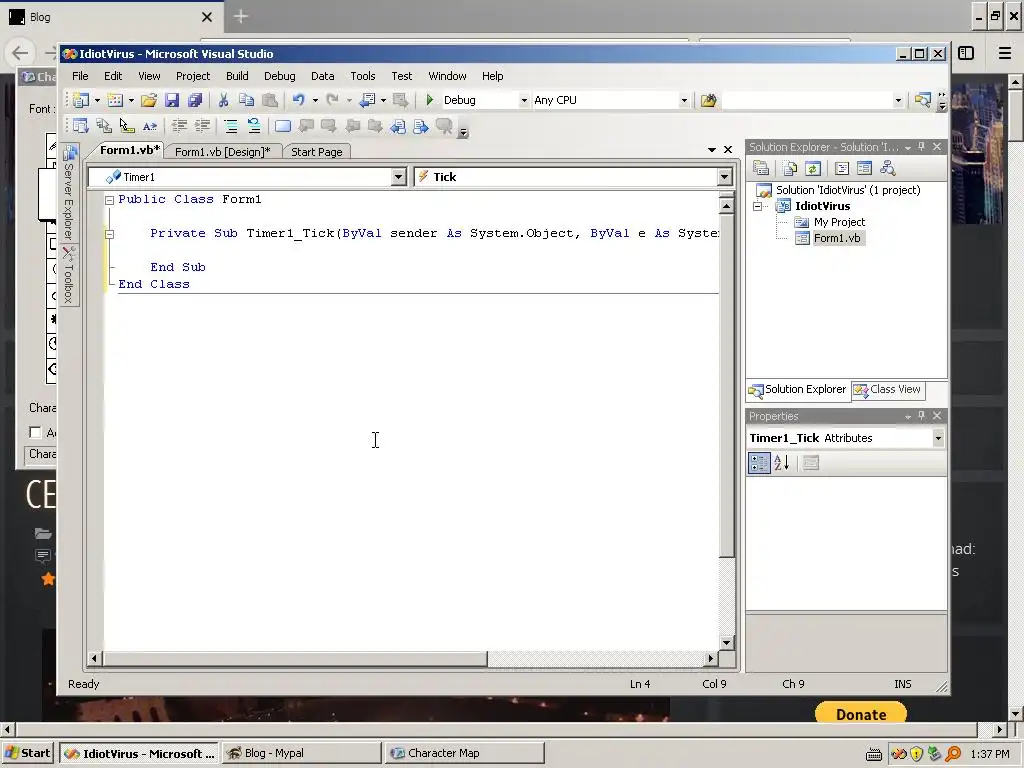1024x768 pixels.
Task: Tick the checkbox in the Character Map window
Action: (35, 432)
